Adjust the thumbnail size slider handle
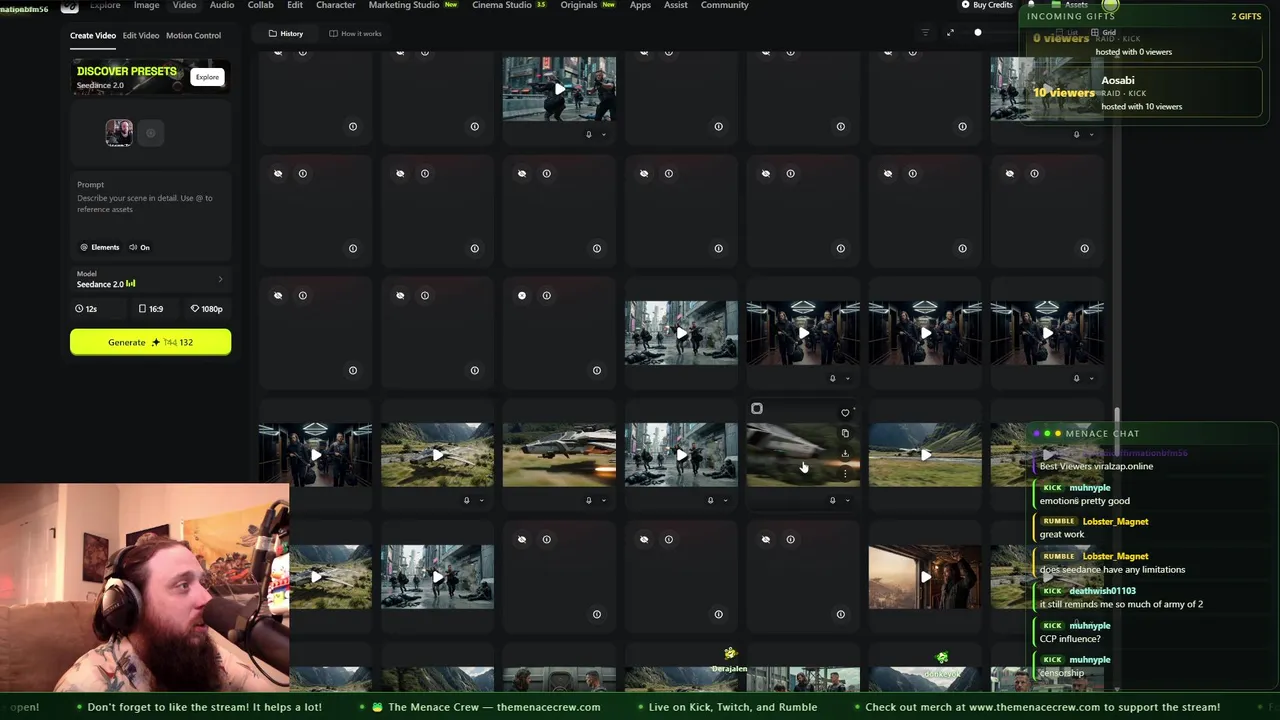Screen dimensions: 1280x720 pos(978,33)
